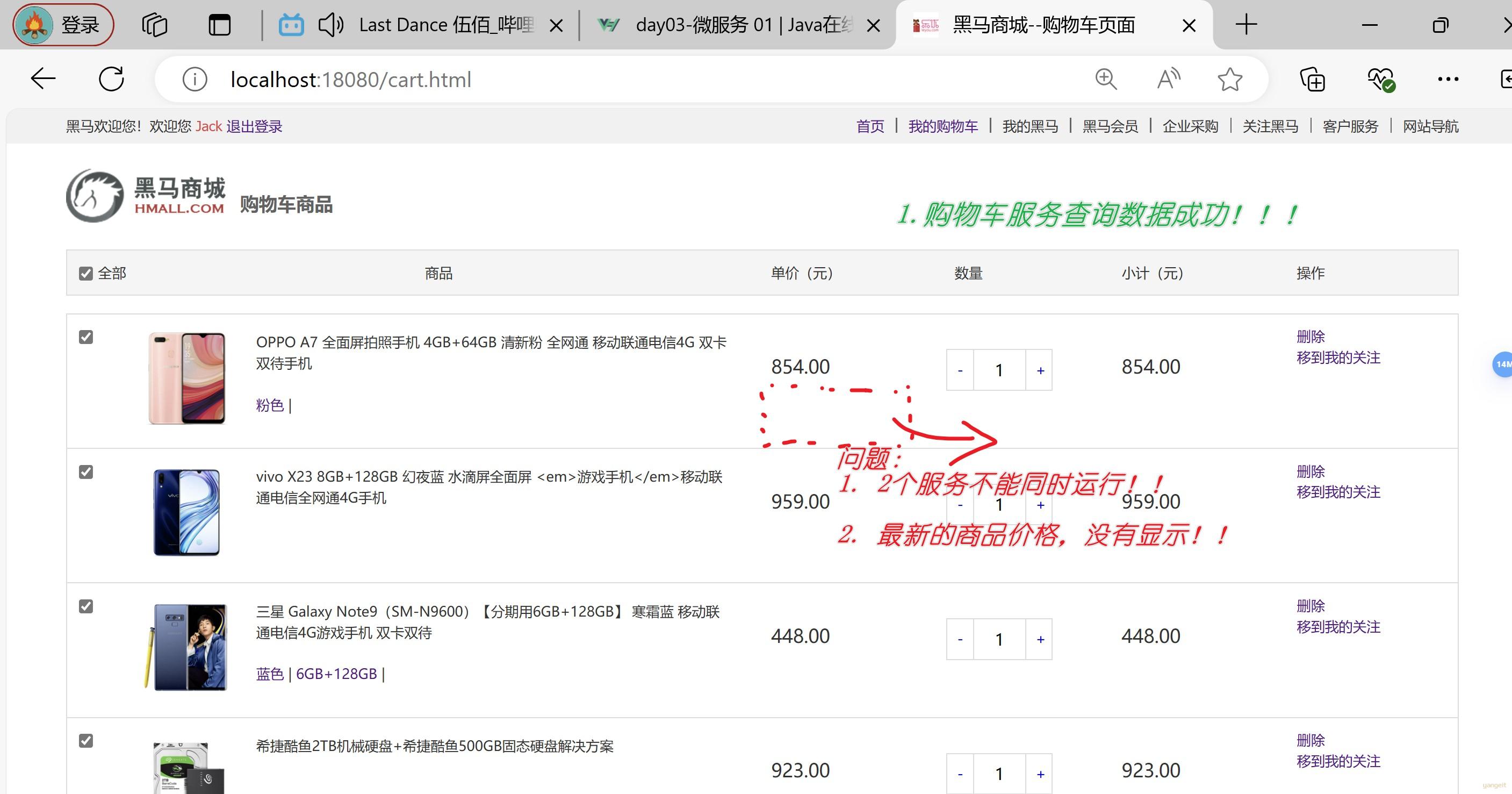This screenshot has width=1512, height=794.
Task: Uncheck the vivo X23 item checkbox
Action: [x=85, y=471]
